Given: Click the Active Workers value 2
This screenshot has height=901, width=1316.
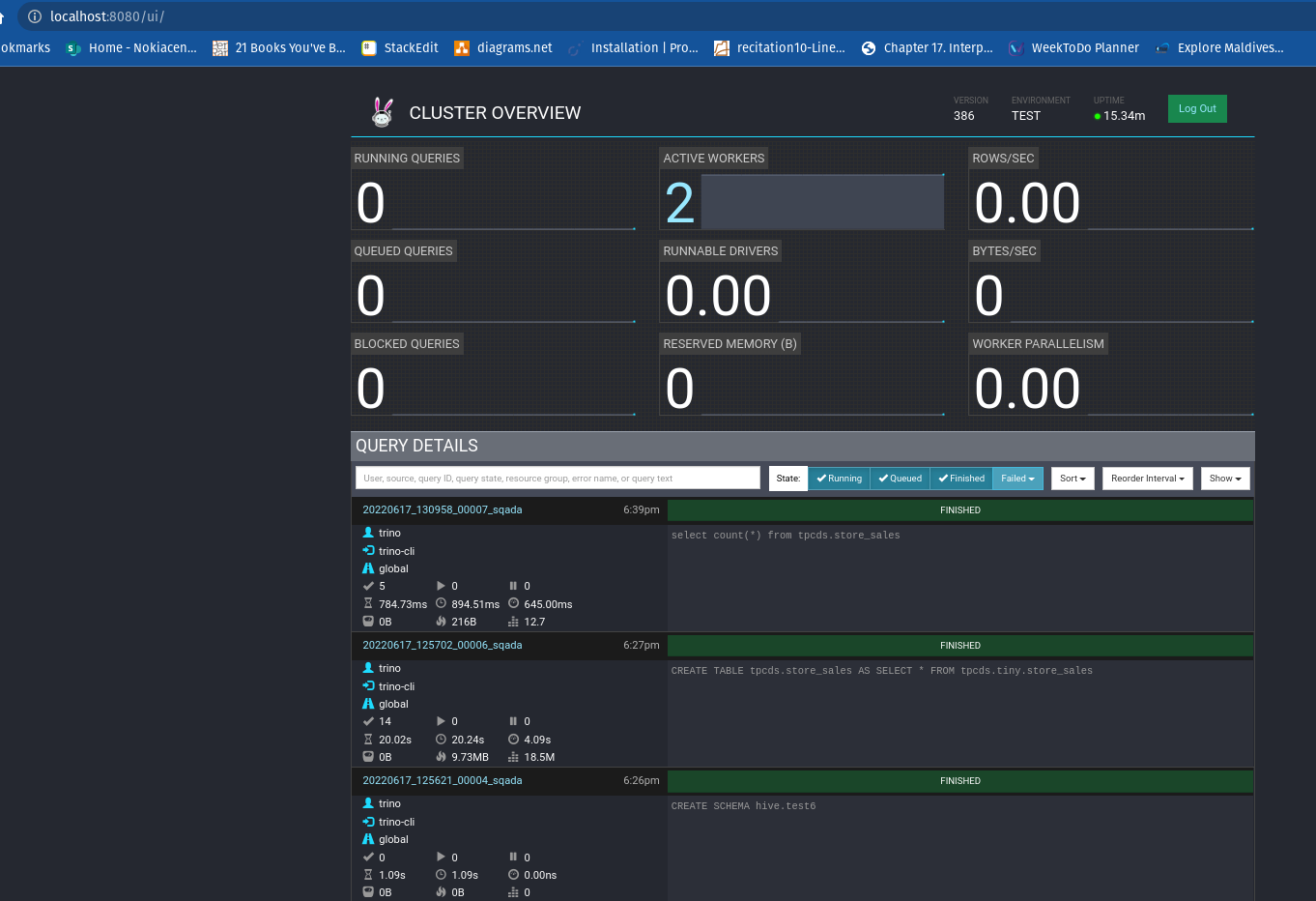Looking at the screenshot, I should coord(680,203).
